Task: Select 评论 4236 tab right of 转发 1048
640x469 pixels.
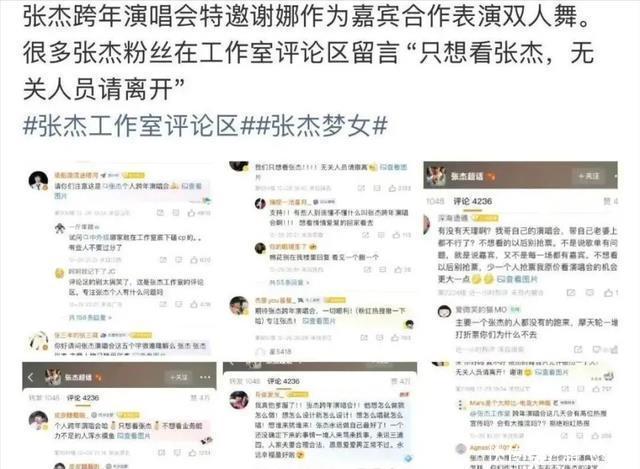Action: (83, 398)
